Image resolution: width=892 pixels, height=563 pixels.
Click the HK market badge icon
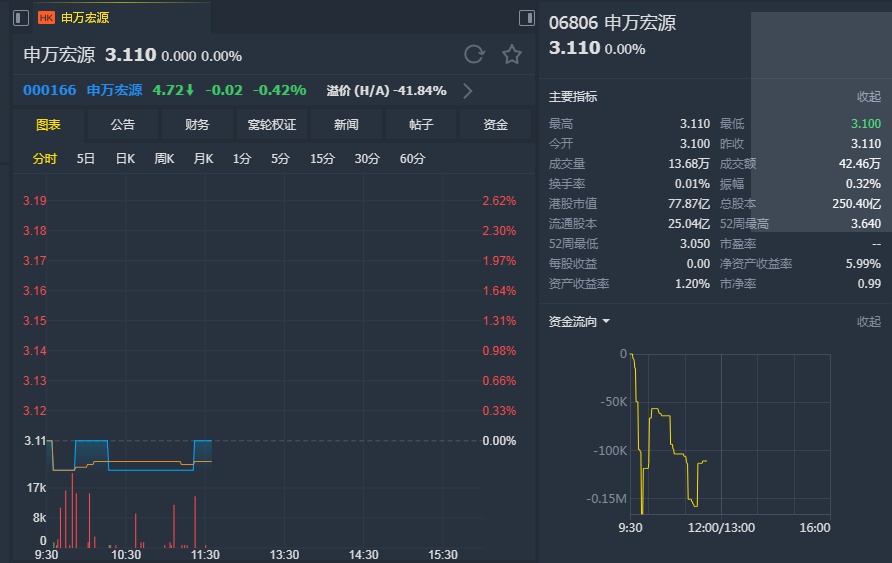(x=46, y=18)
